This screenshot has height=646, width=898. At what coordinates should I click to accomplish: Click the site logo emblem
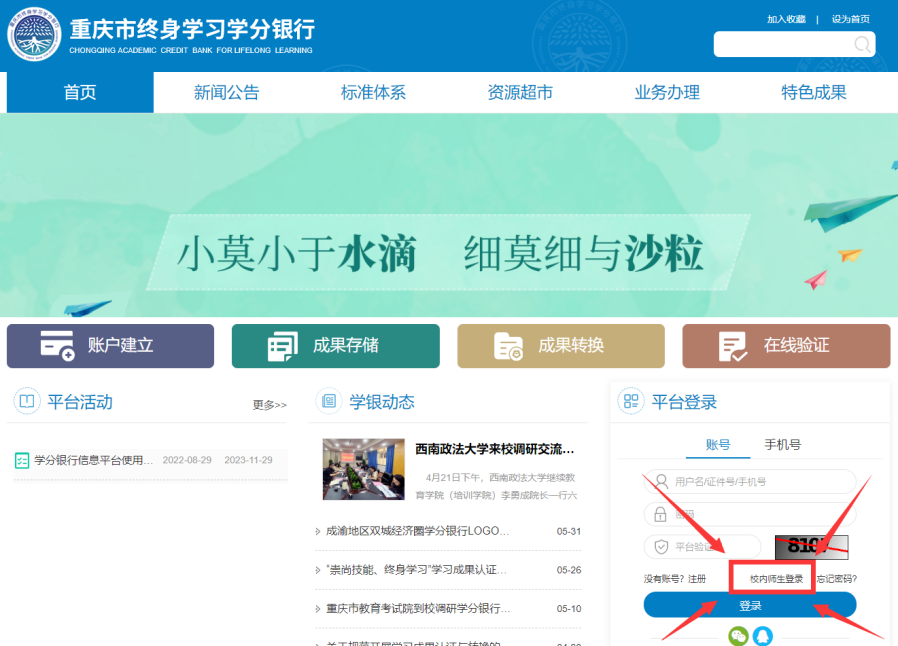pos(34,36)
